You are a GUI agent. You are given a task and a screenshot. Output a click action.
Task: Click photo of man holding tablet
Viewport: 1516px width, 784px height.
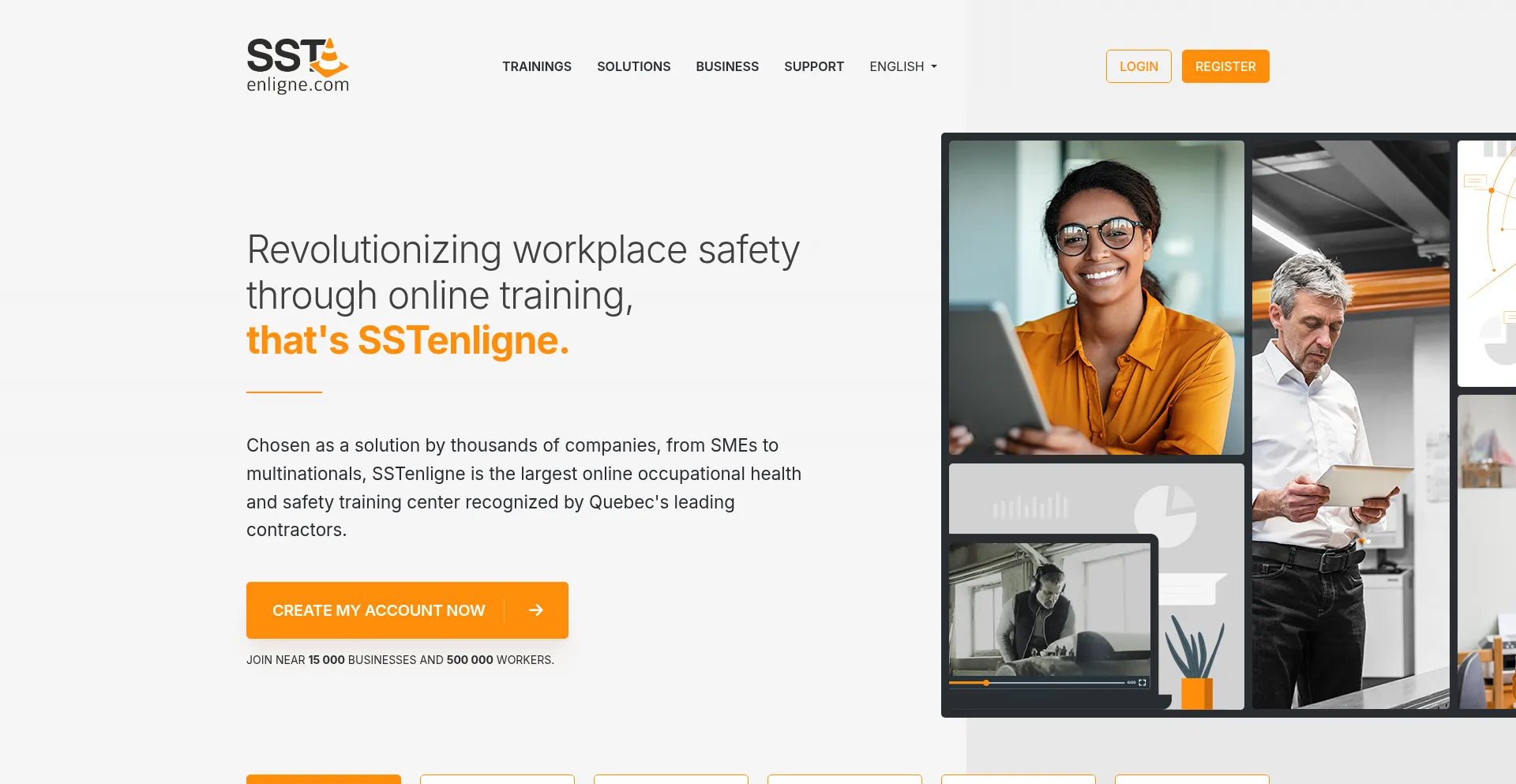pyautogui.click(x=1351, y=425)
